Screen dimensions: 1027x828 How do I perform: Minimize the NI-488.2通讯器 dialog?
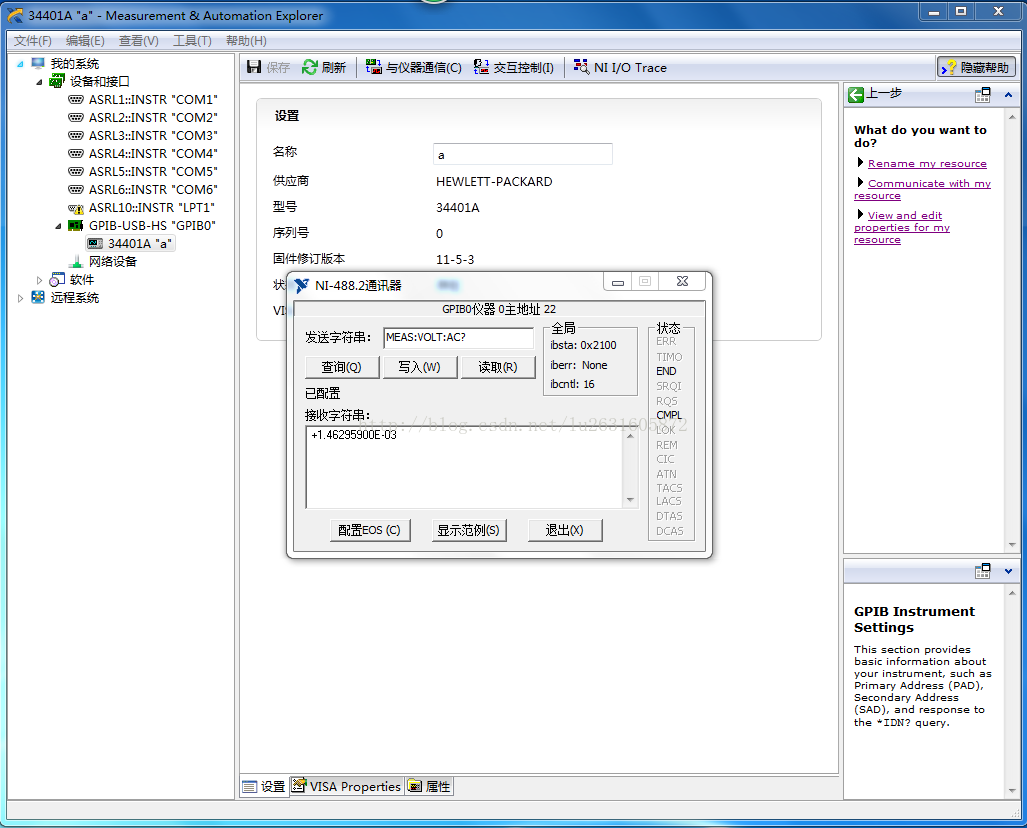pos(618,282)
